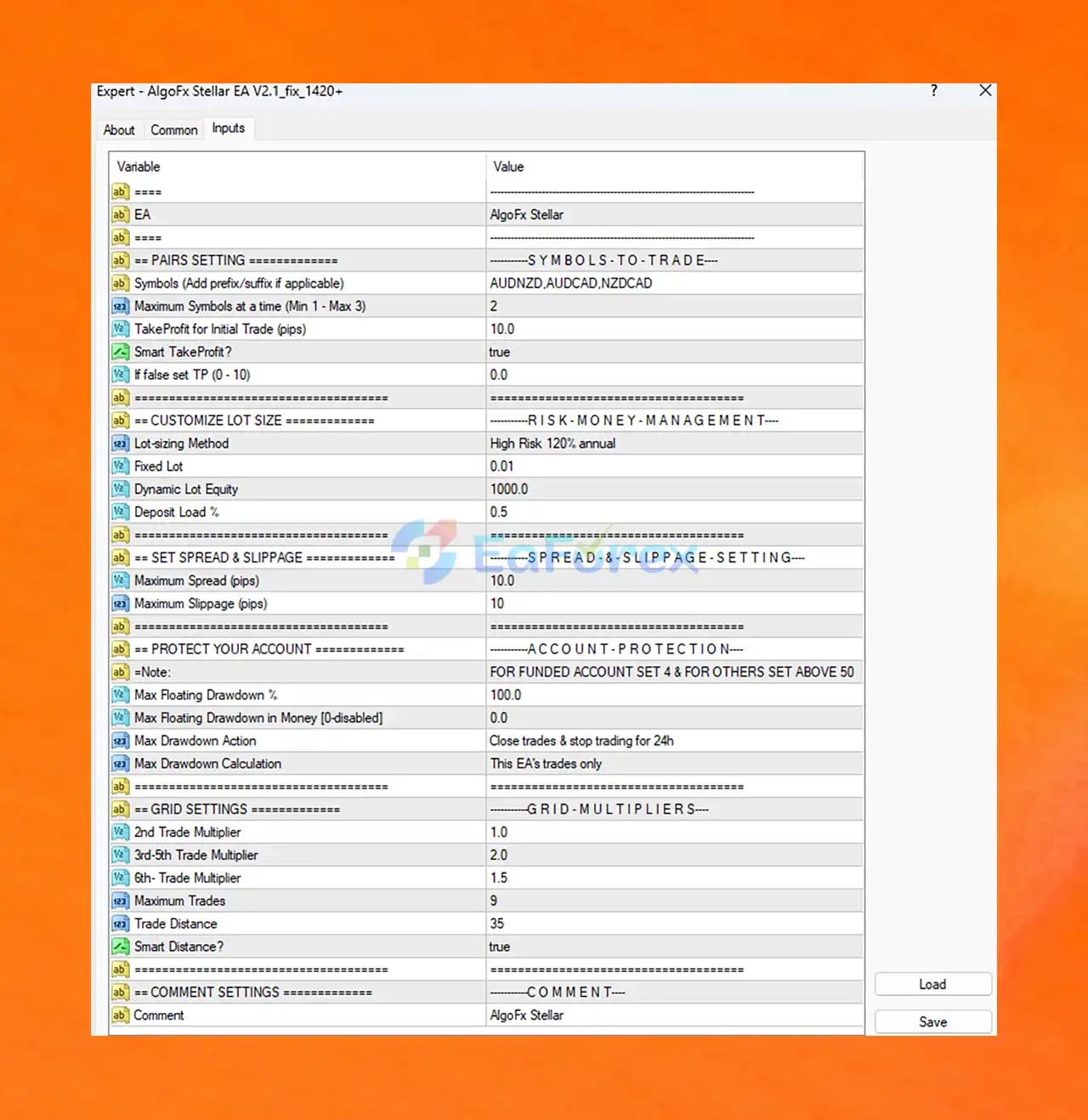
Task: Select the == GRID SETTINGS row
Action: tap(486, 810)
